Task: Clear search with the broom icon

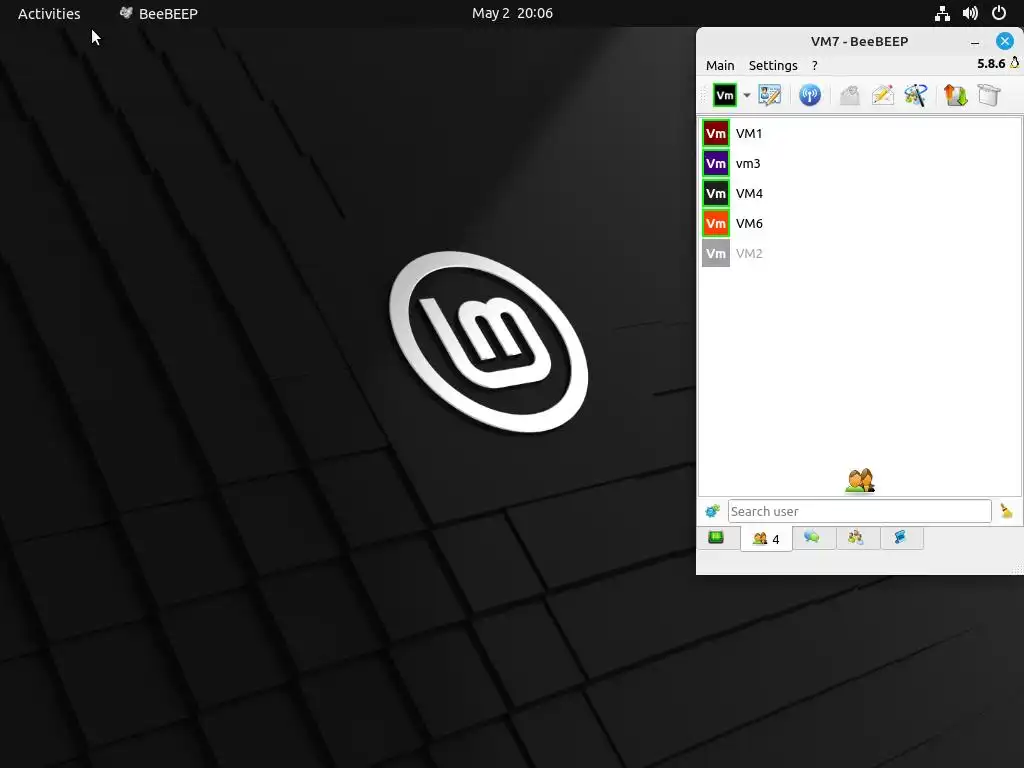Action: [1006, 511]
